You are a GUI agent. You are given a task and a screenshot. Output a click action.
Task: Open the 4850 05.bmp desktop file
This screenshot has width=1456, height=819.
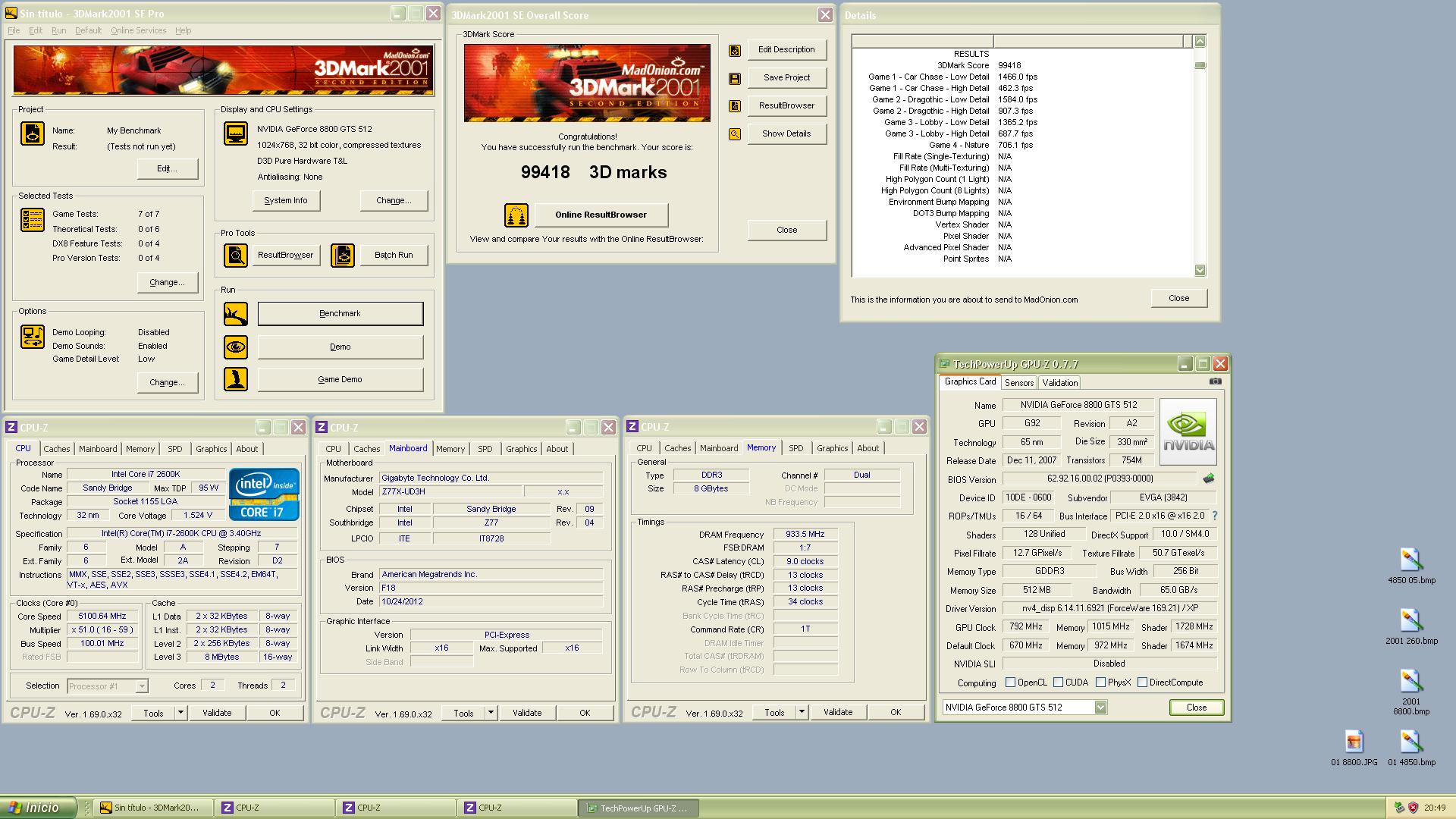pyautogui.click(x=1411, y=566)
